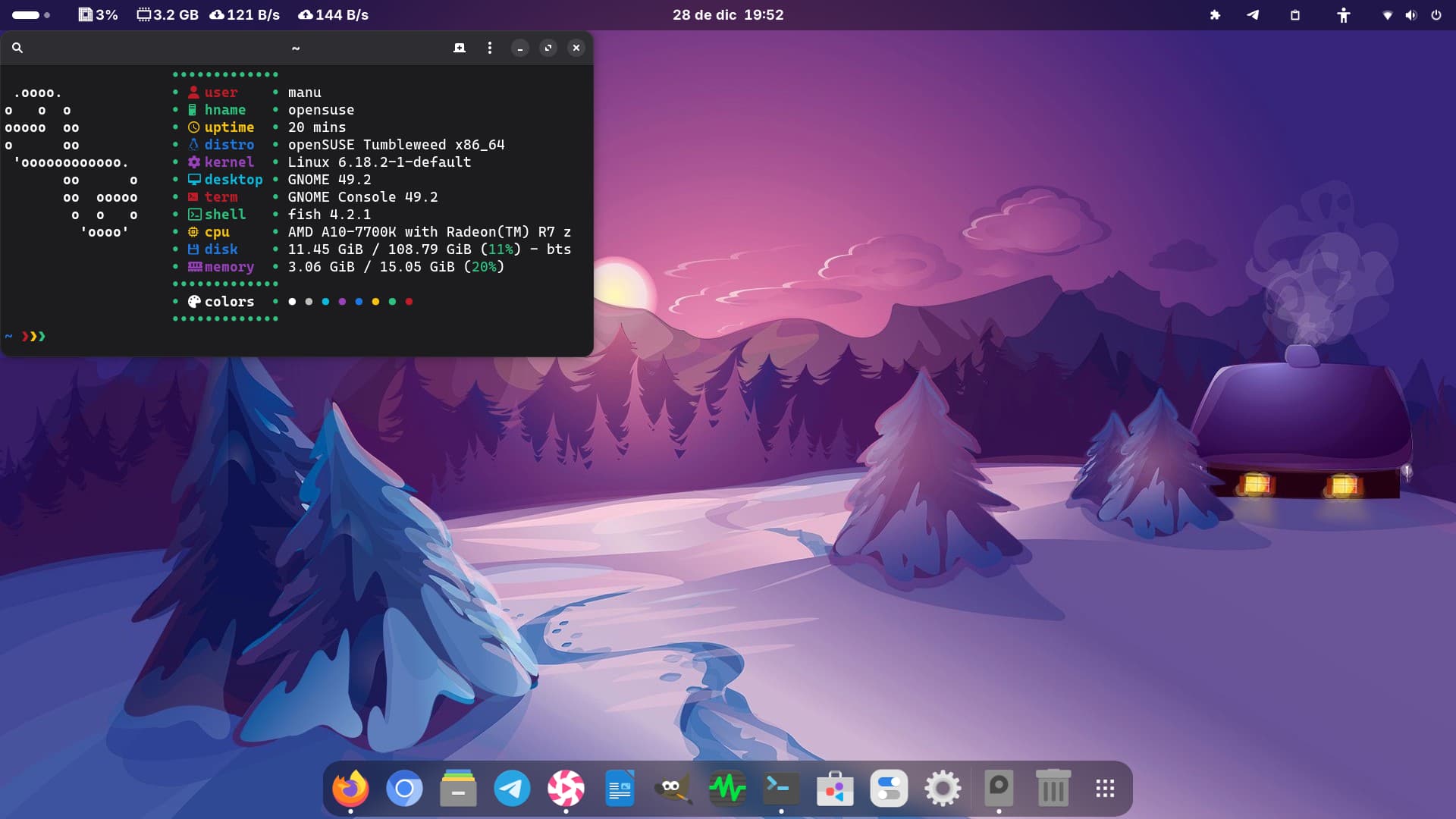Open the Activities workspace indicator
This screenshot has width=1456, height=819.
pos(31,14)
